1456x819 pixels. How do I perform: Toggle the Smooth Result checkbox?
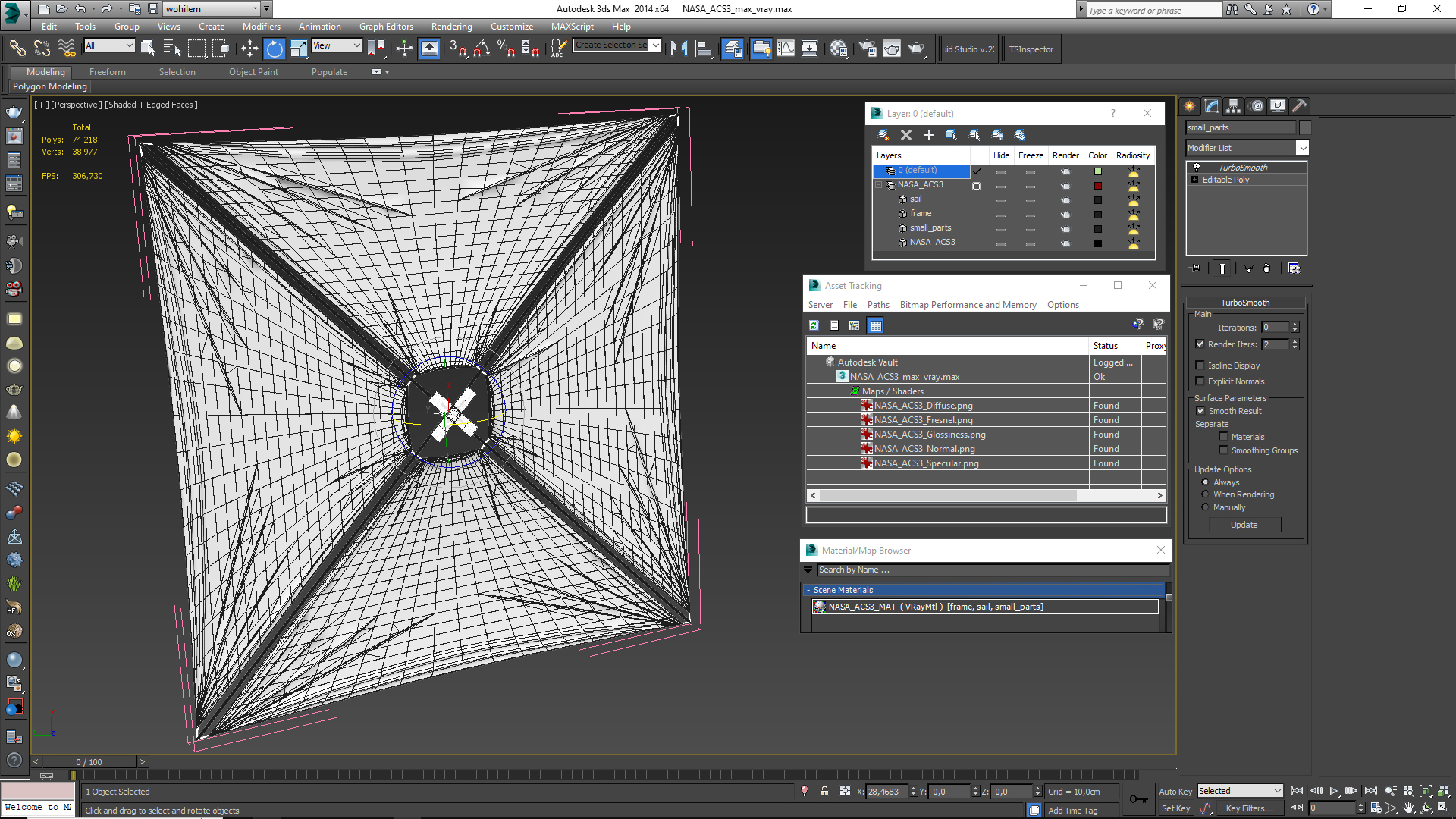coord(1200,410)
